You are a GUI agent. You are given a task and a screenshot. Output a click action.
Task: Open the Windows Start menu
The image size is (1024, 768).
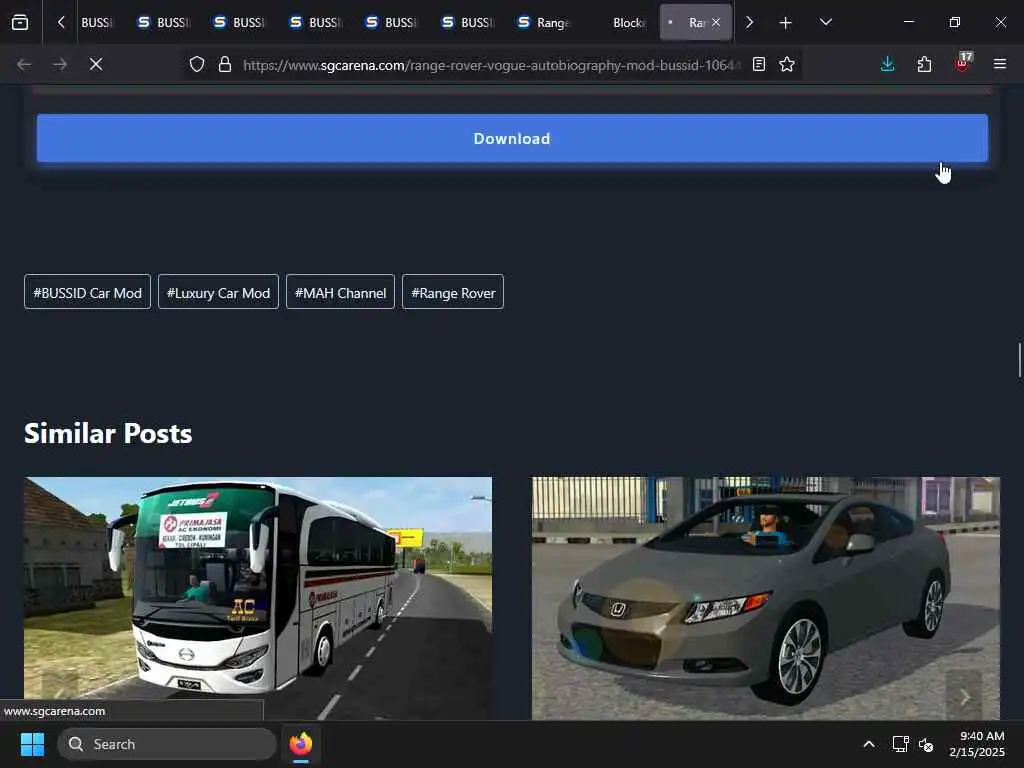[32, 744]
